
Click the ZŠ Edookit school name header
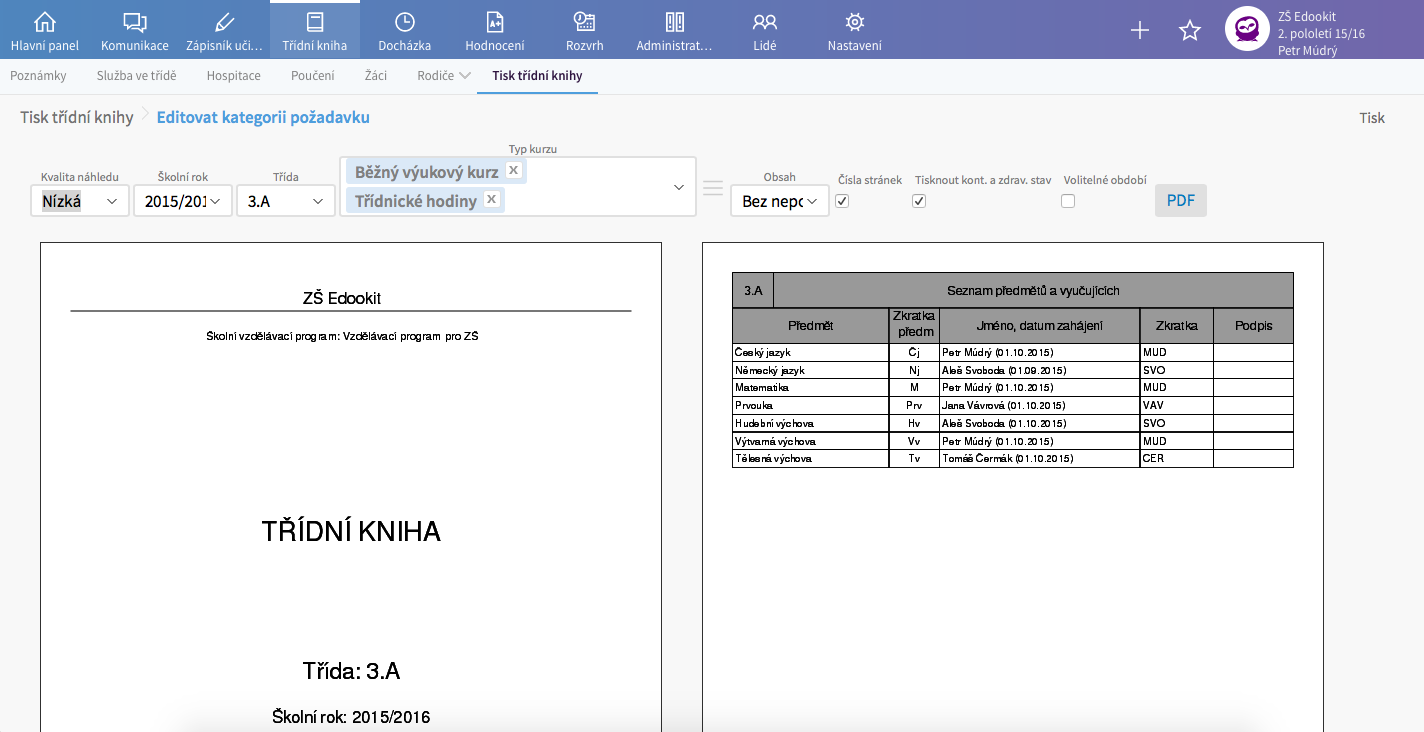(342, 298)
